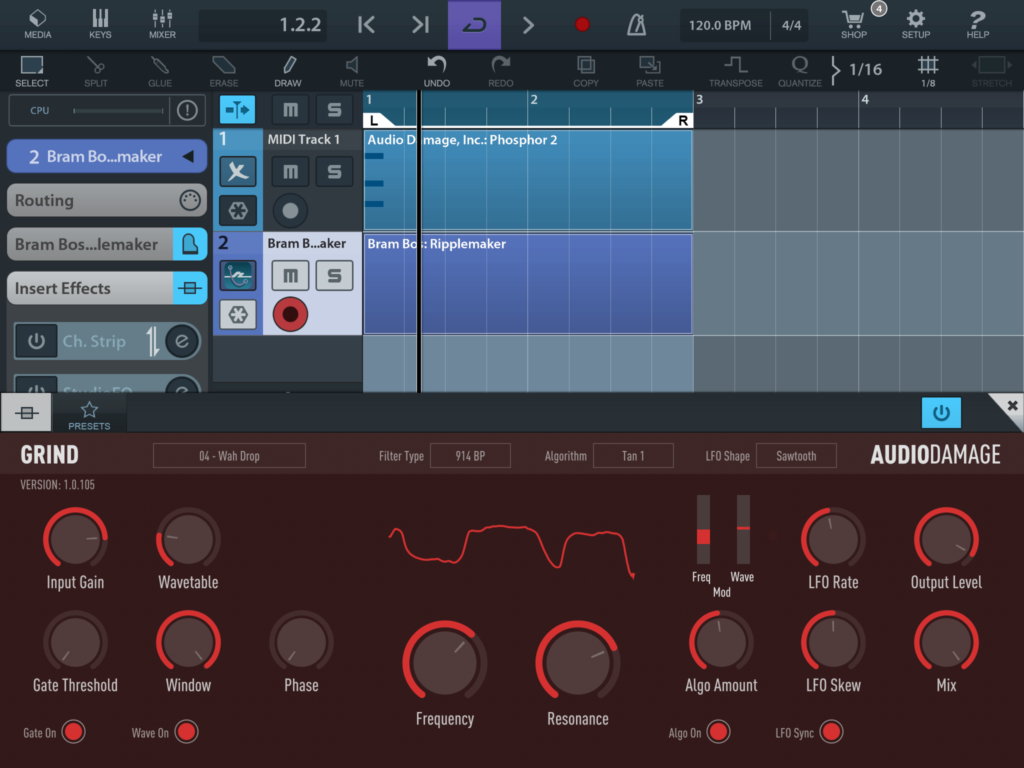Click the metronome icon
The width and height of the screenshot is (1024, 768).
[636, 25]
